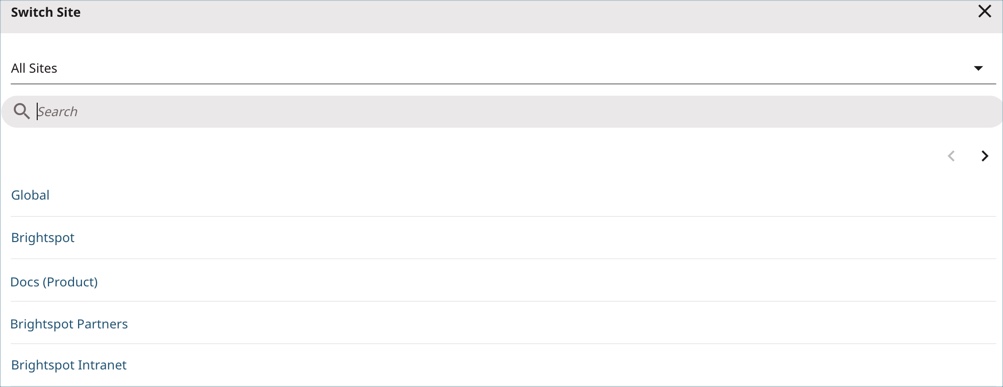Click inside the grey search bar
The height and width of the screenshot is (387, 1003).
pyautogui.click(x=502, y=111)
